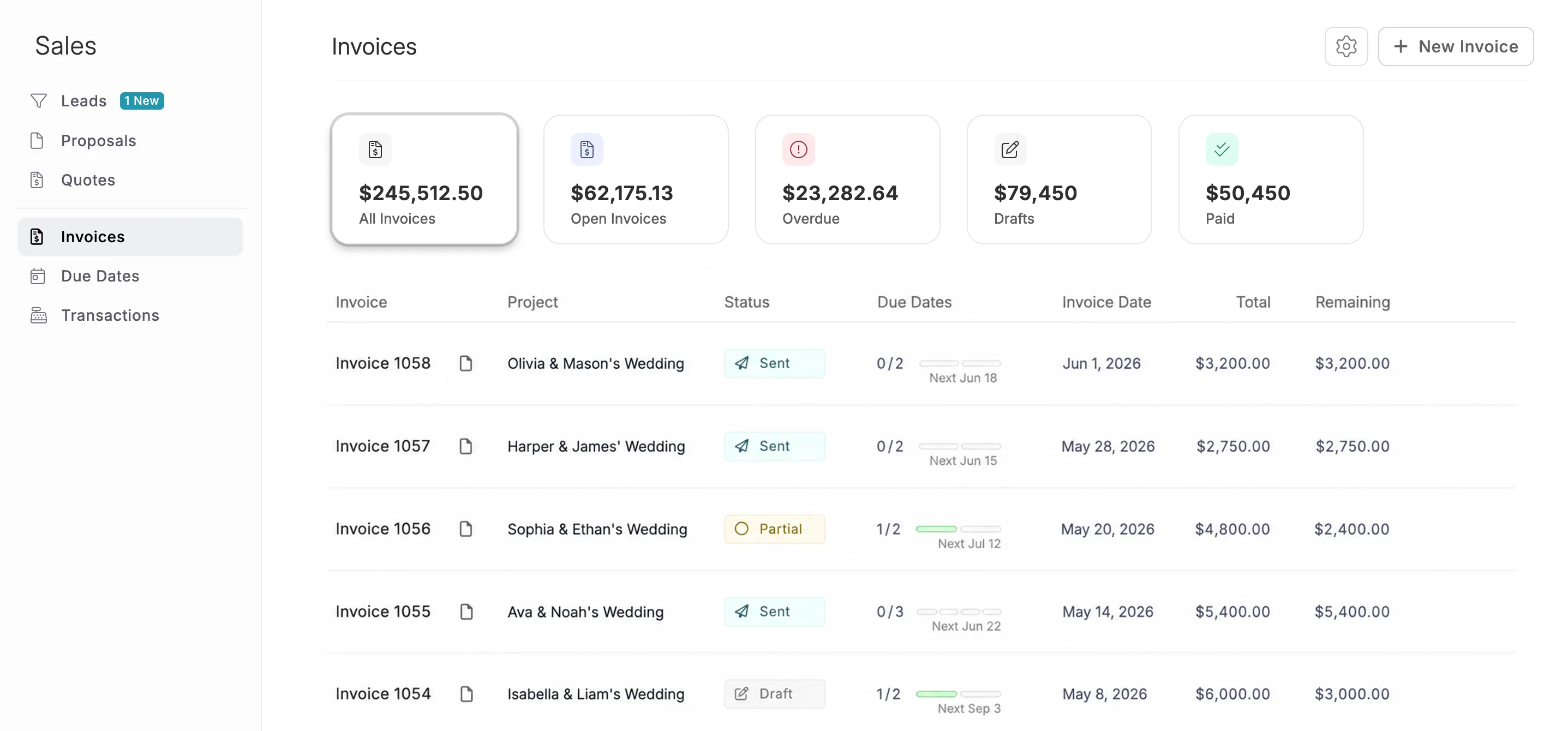Select Invoices in sidebar

130,237
